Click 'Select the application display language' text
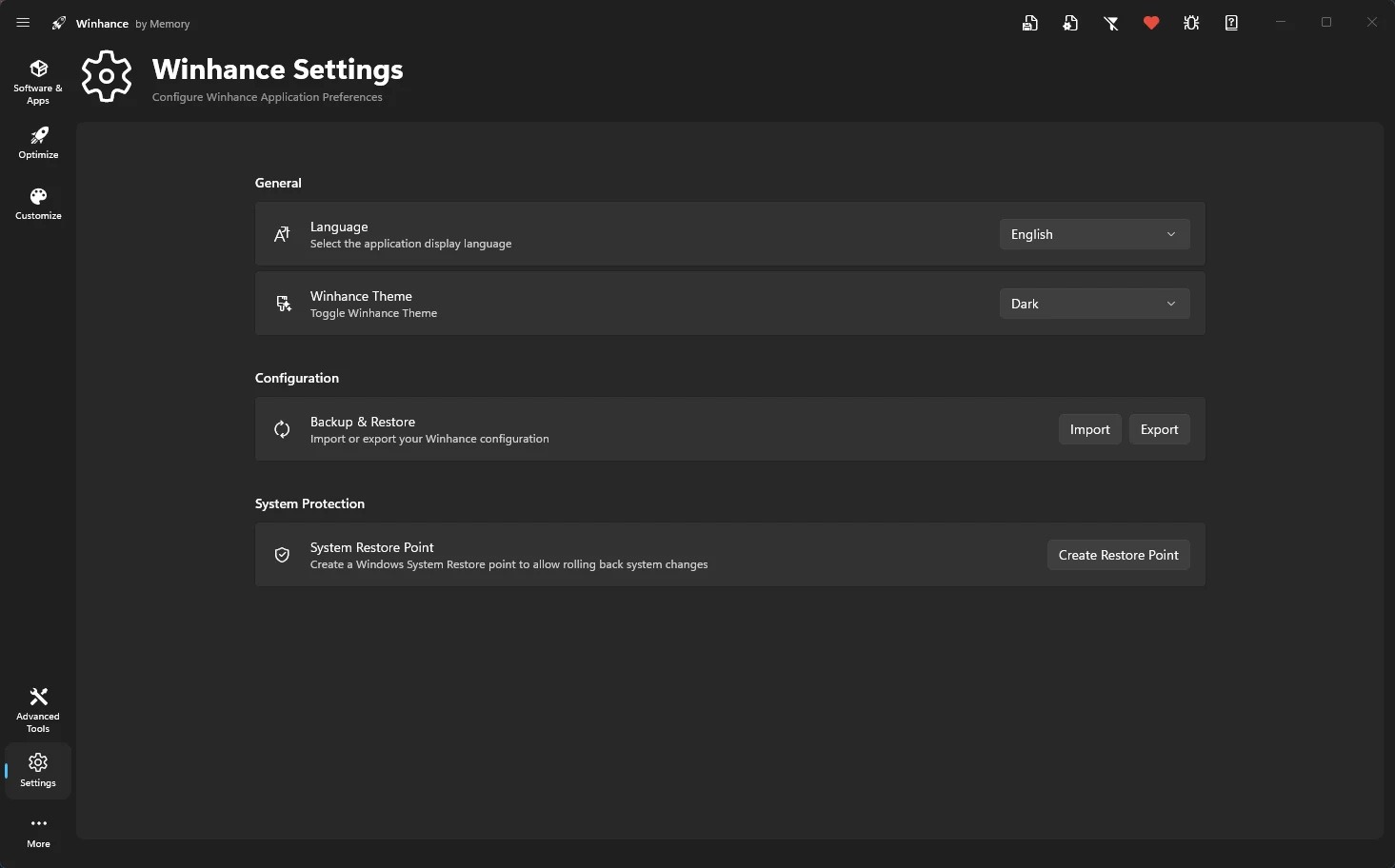Image resolution: width=1395 pixels, height=868 pixels. pos(411,244)
